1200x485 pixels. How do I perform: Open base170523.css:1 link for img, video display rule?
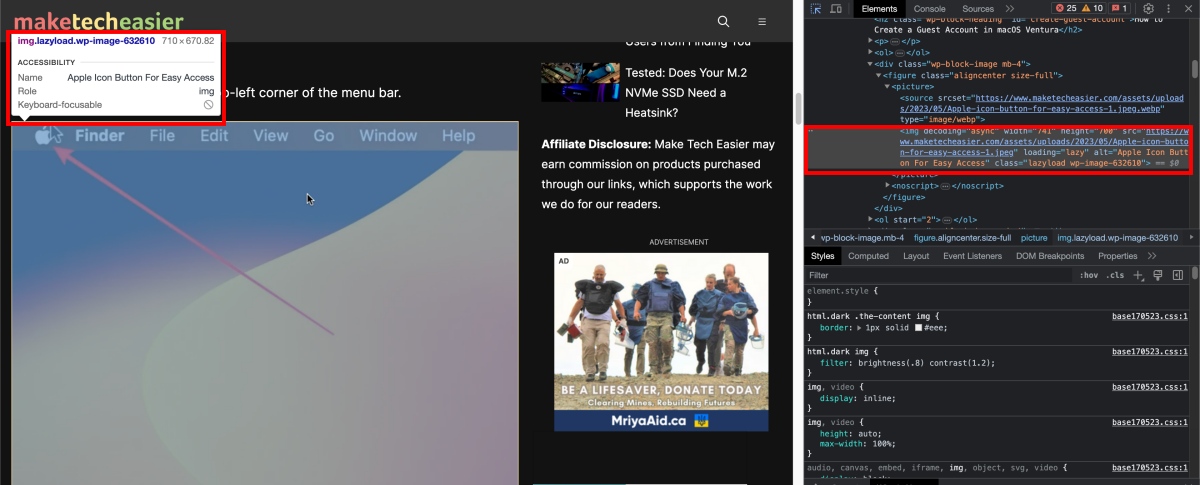(x=1149, y=386)
